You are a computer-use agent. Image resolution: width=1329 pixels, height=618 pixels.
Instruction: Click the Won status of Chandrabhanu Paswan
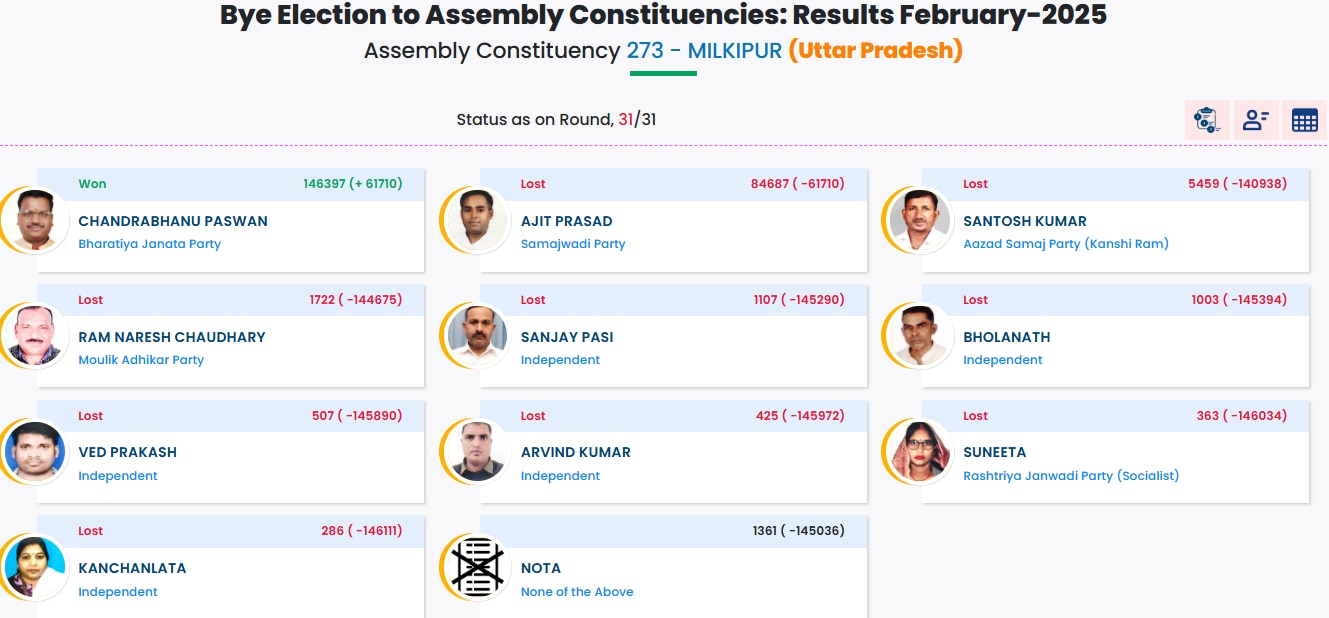(x=92, y=184)
